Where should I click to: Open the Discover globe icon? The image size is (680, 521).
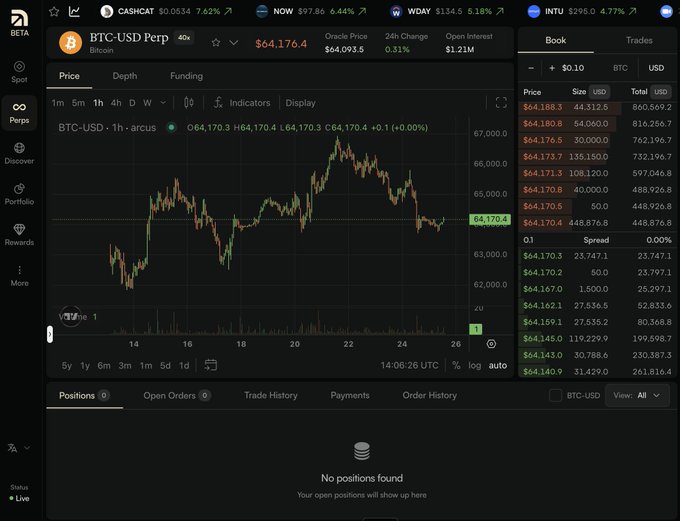[19, 148]
